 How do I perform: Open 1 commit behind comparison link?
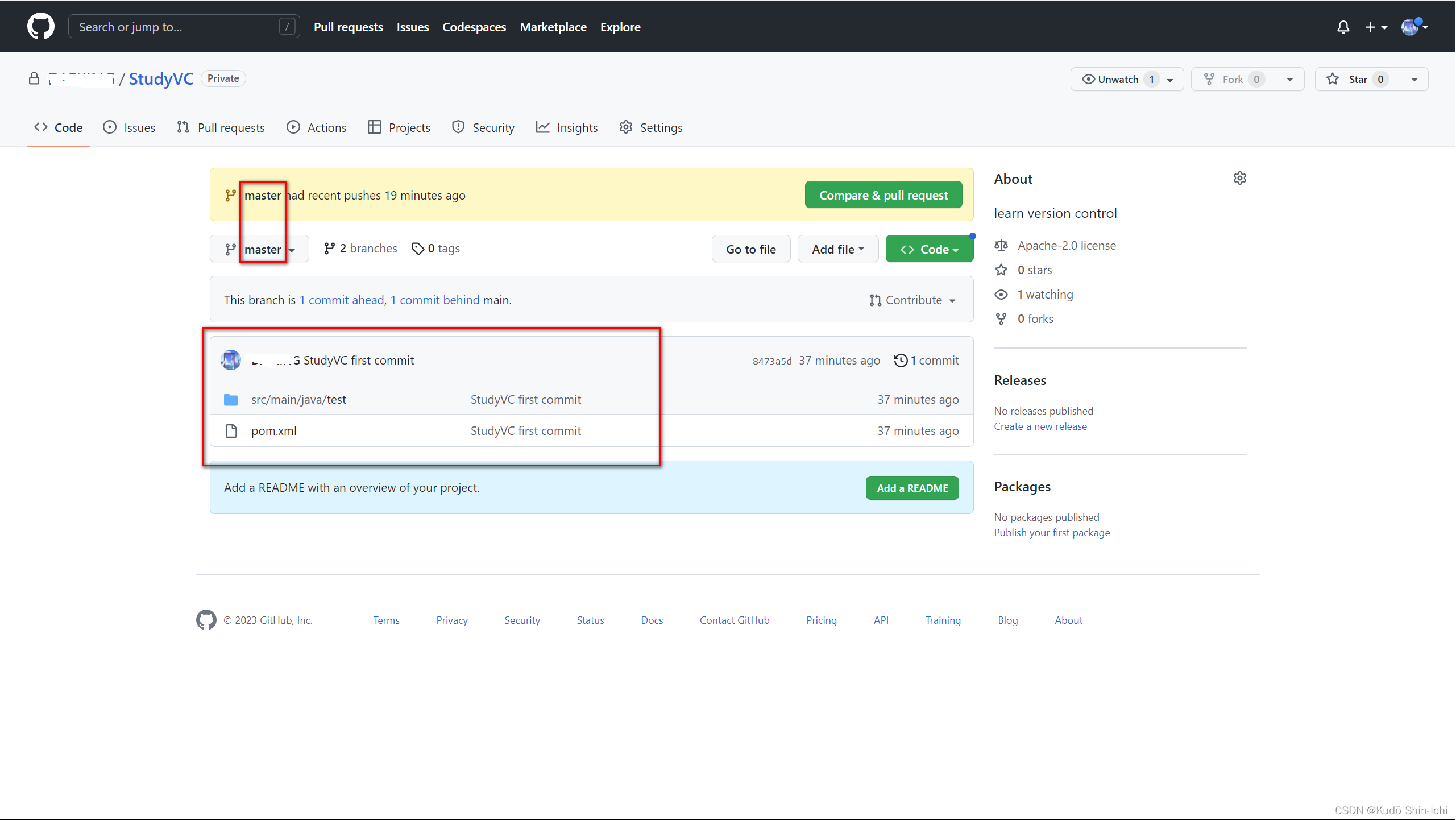[434, 300]
